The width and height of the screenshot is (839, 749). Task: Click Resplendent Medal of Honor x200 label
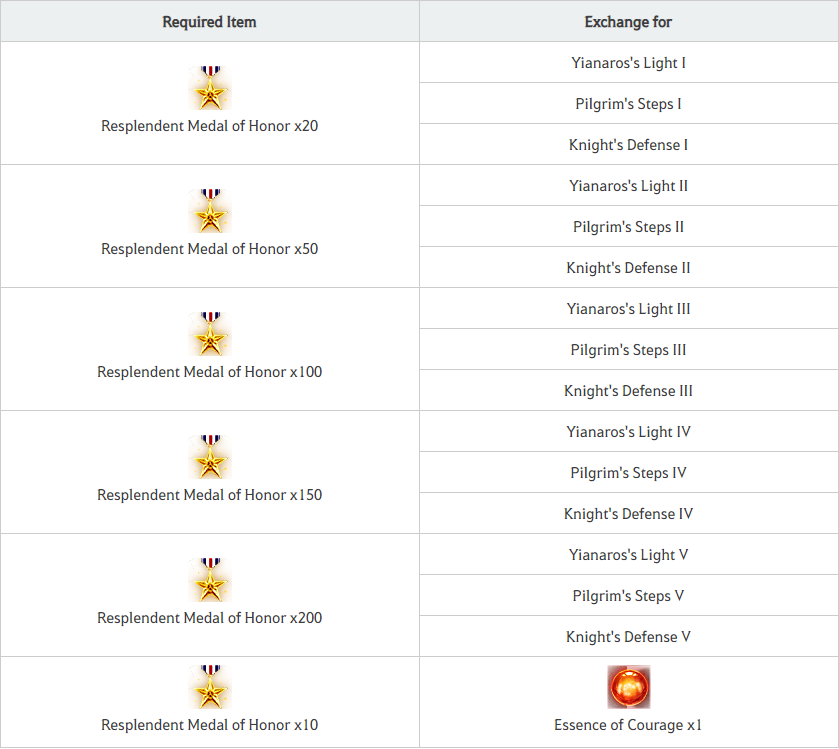coord(210,618)
